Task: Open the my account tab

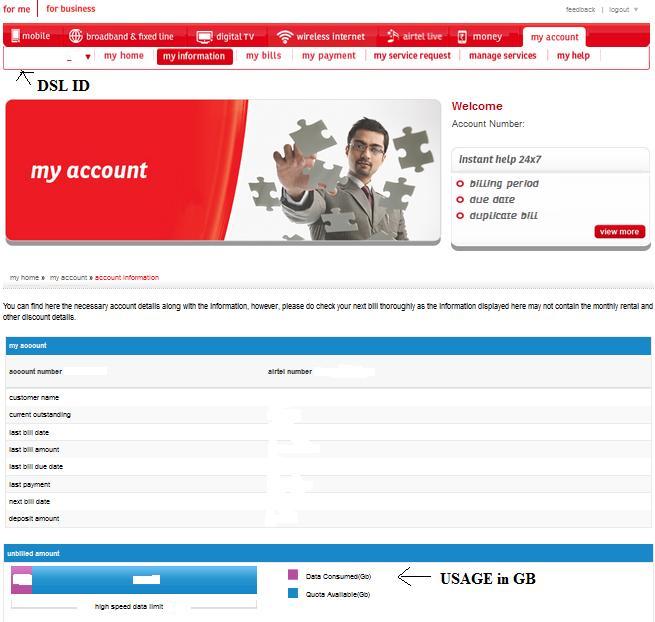Action: point(554,37)
